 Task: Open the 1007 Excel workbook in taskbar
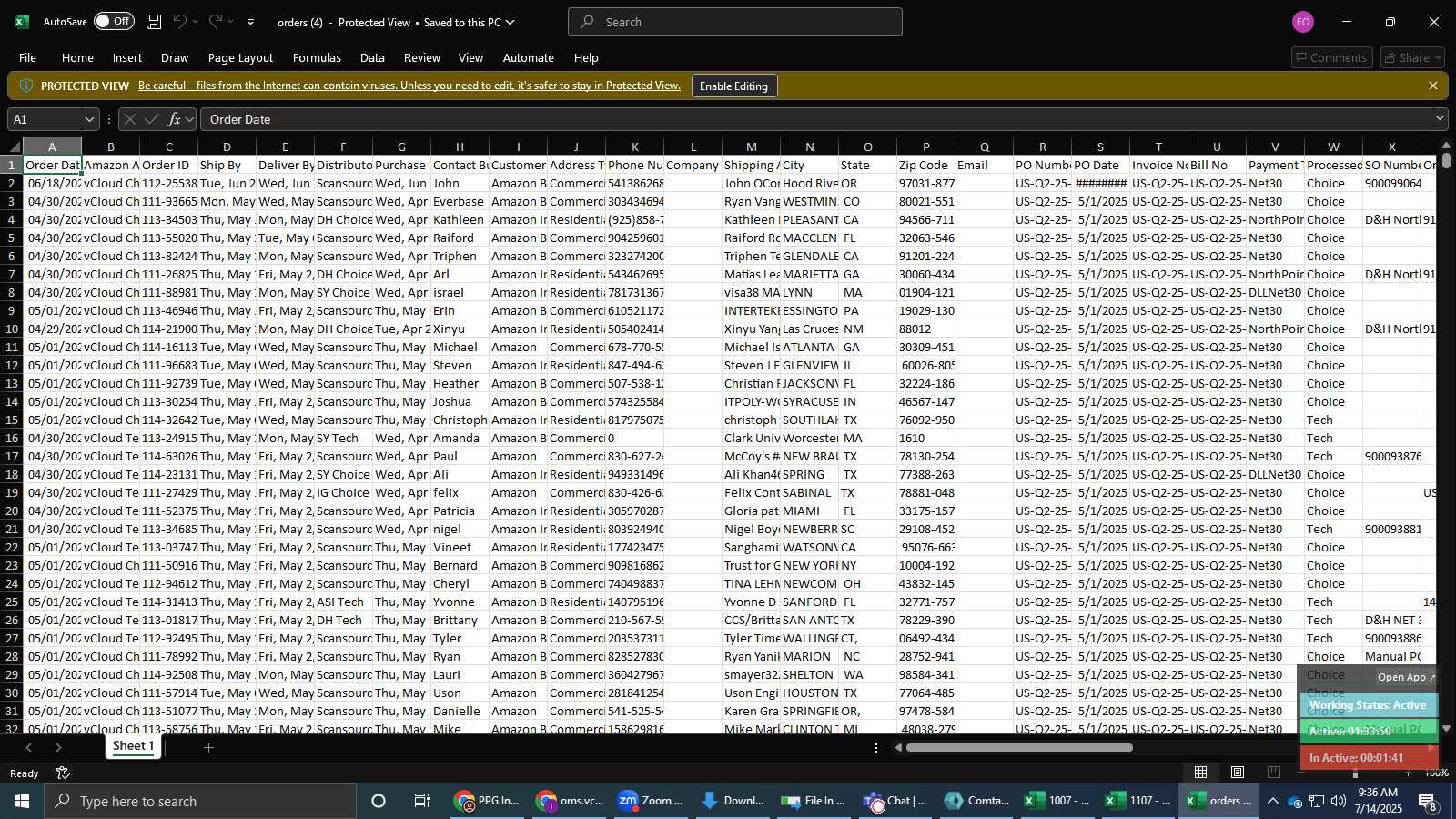coord(1057,801)
